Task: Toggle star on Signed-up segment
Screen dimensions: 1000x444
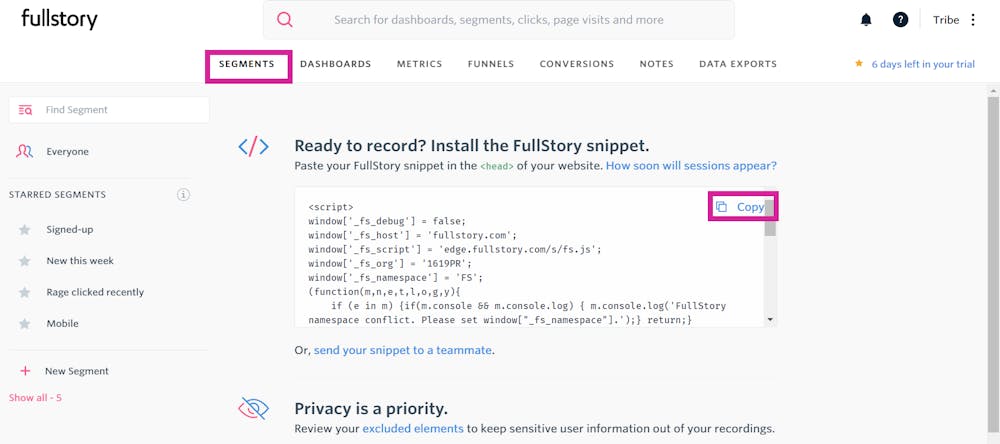Action: (x=25, y=230)
